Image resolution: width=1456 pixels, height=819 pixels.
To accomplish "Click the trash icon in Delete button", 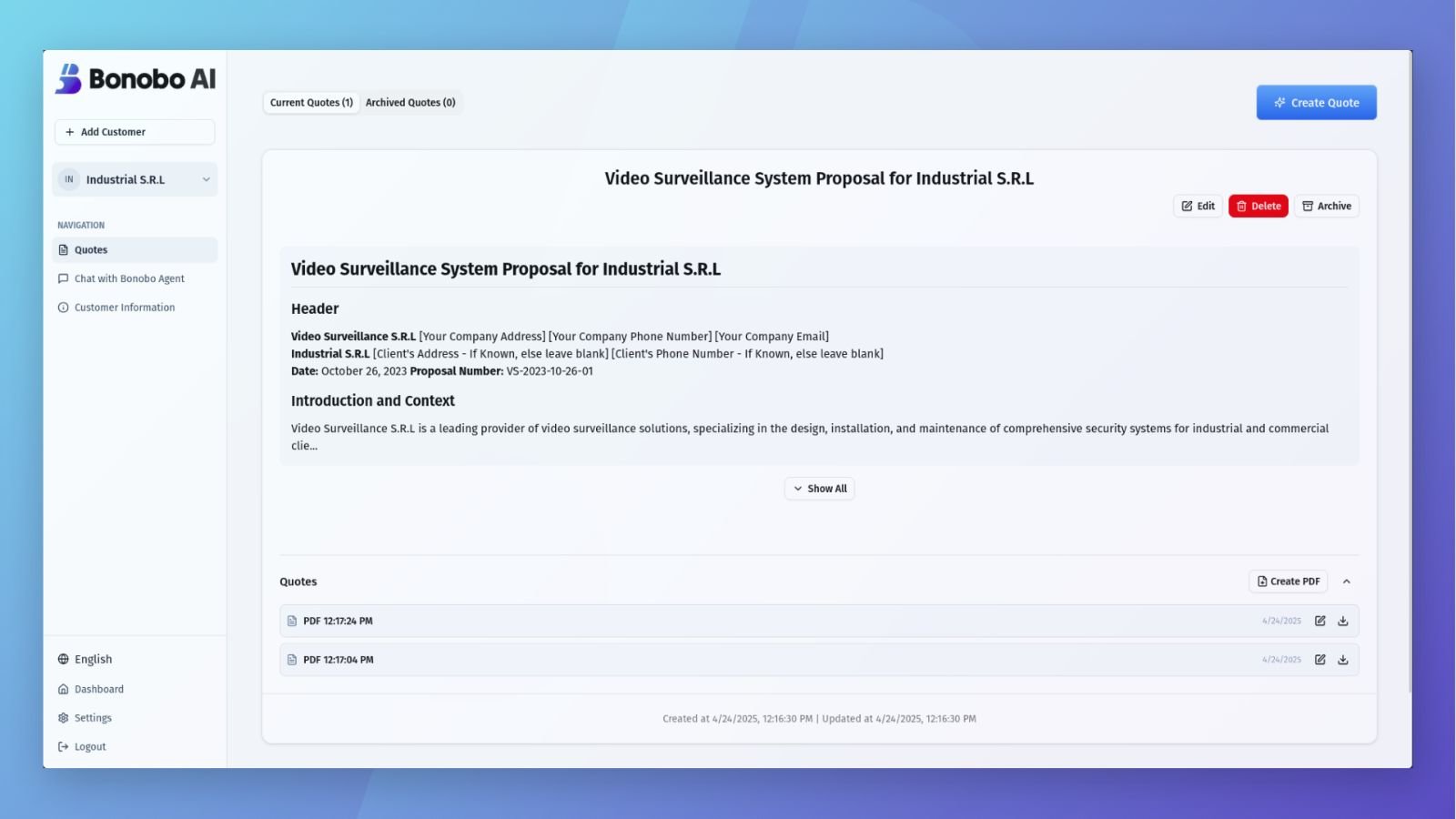I will pos(1241,206).
